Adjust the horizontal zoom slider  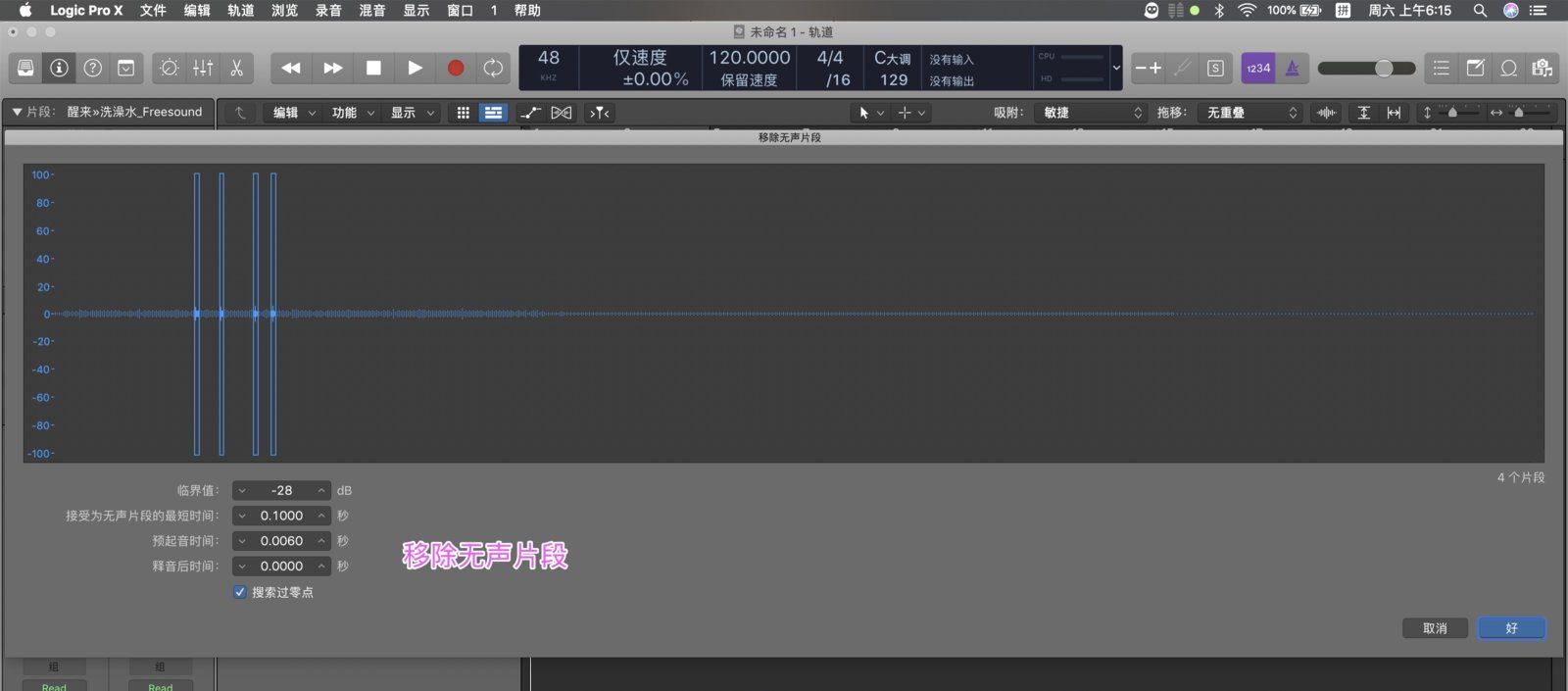pos(1521,113)
